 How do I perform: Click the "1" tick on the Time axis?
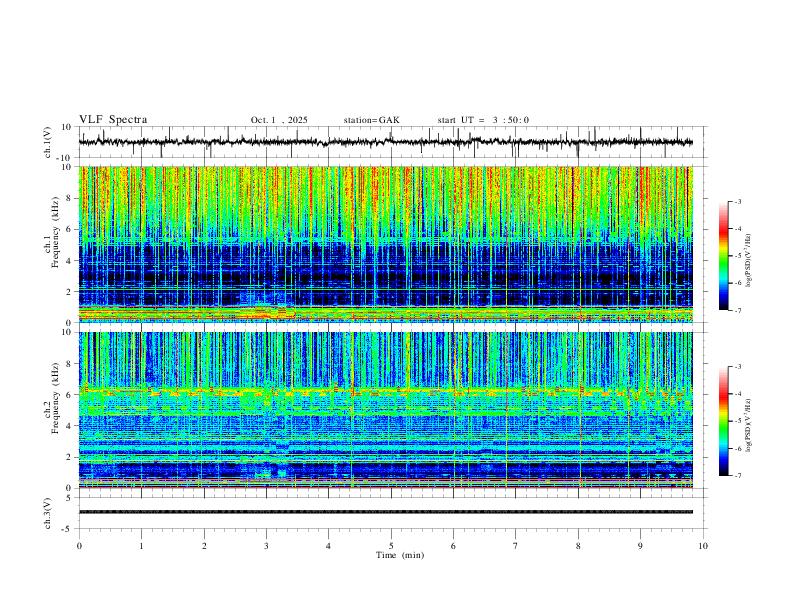click(x=141, y=546)
